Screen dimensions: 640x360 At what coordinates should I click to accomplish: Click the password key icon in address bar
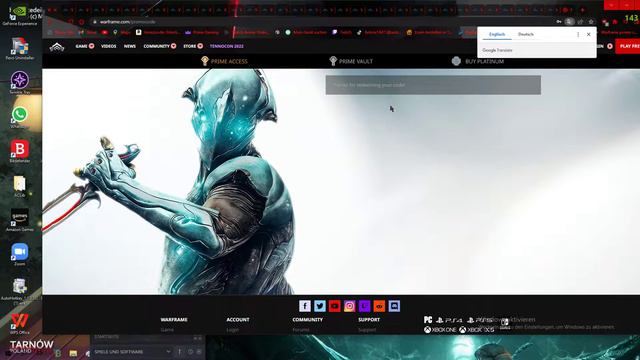[x=559, y=22]
